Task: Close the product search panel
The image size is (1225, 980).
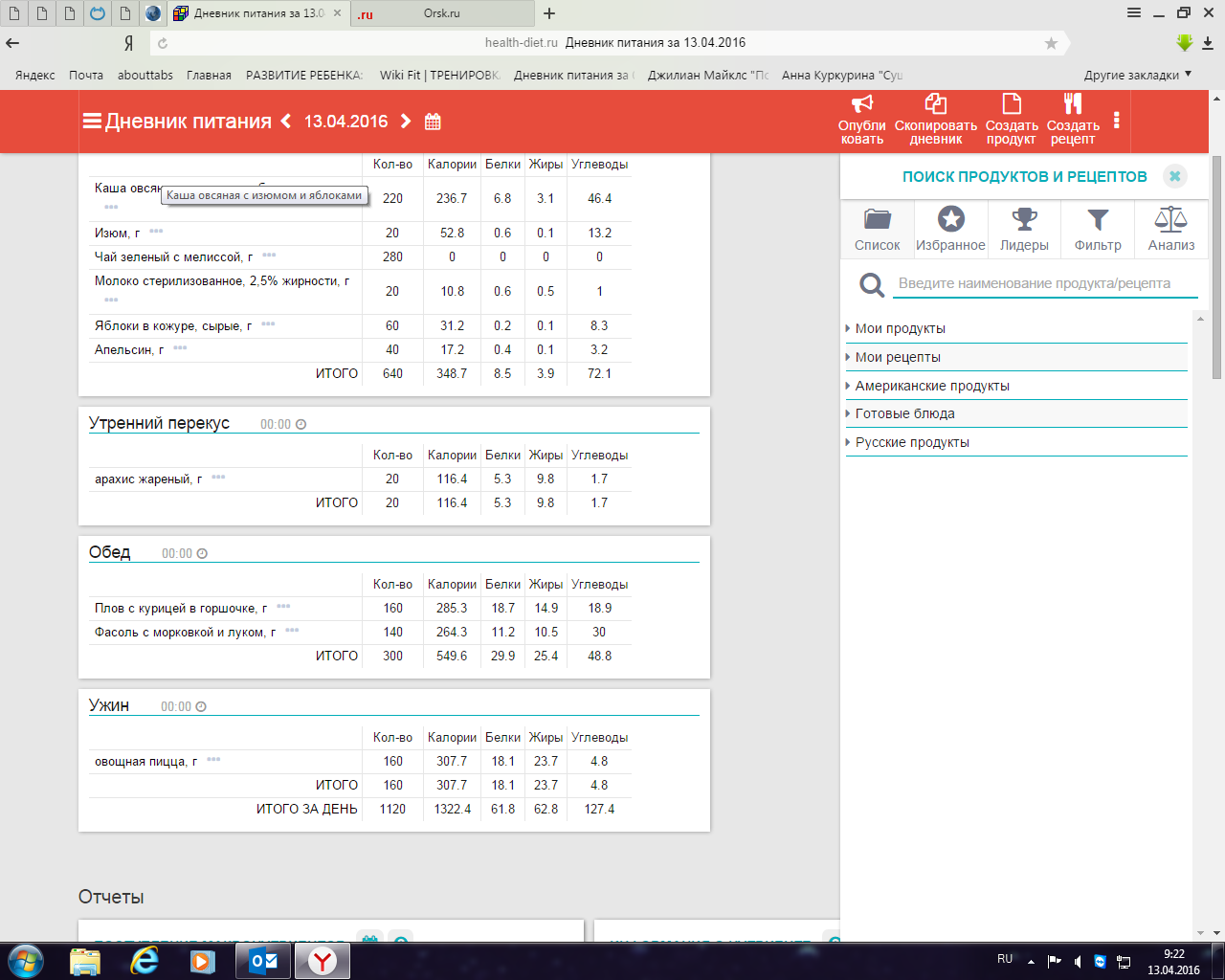Action: click(x=1174, y=176)
